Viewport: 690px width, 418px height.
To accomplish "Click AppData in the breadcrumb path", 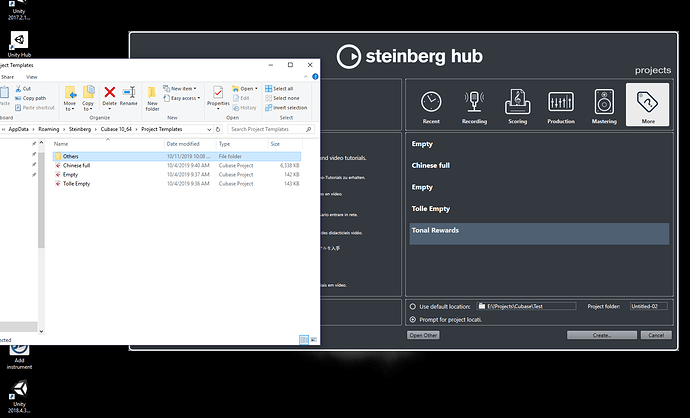I will 18,129.
